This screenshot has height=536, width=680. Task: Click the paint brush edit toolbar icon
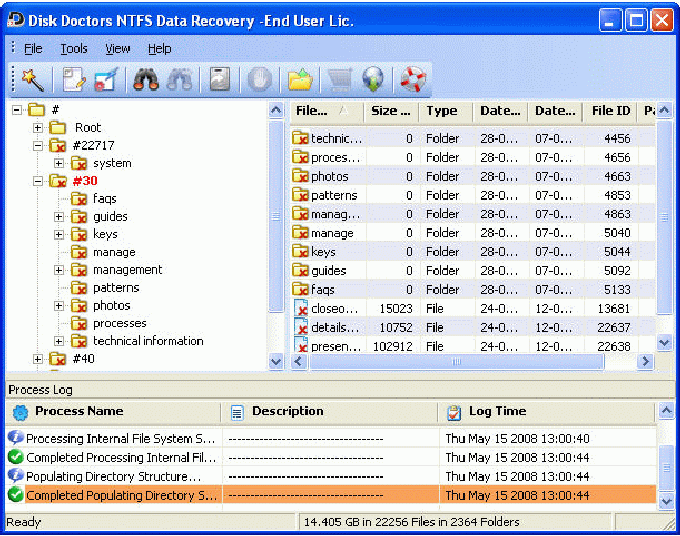(x=106, y=79)
